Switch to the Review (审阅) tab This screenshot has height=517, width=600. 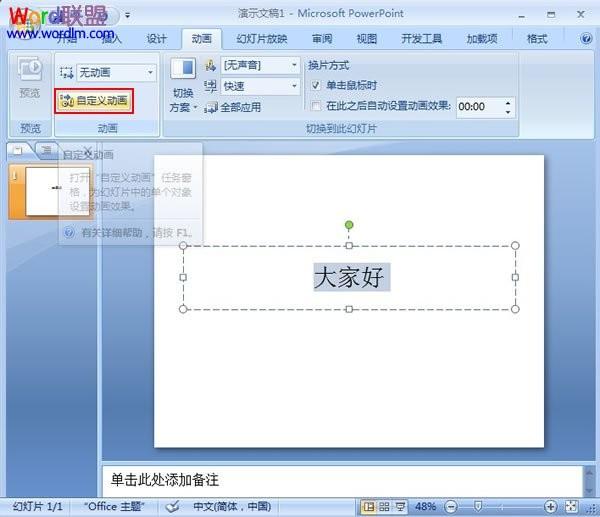pyautogui.click(x=322, y=39)
